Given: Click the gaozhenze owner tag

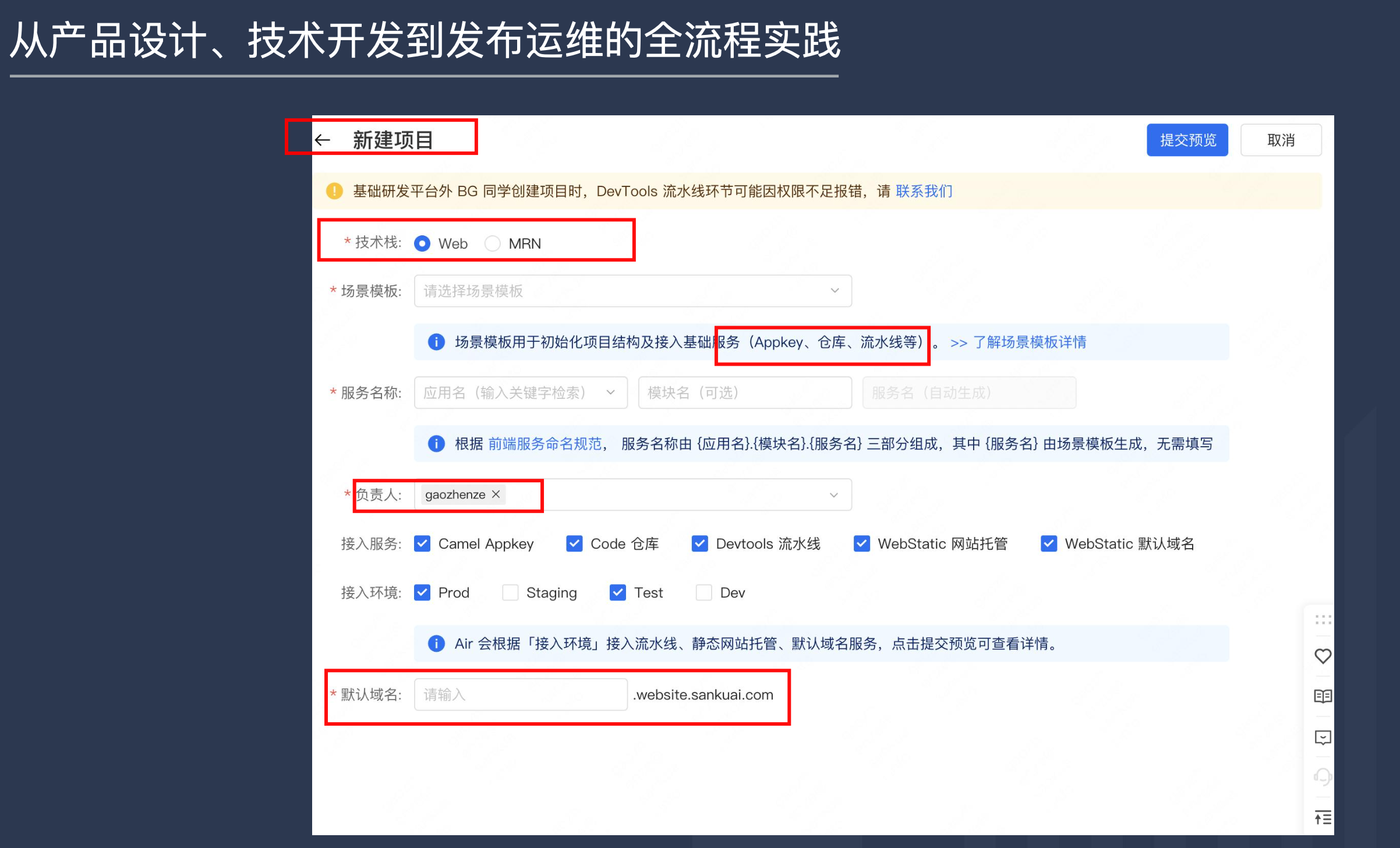Looking at the screenshot, I should [463, 494].
